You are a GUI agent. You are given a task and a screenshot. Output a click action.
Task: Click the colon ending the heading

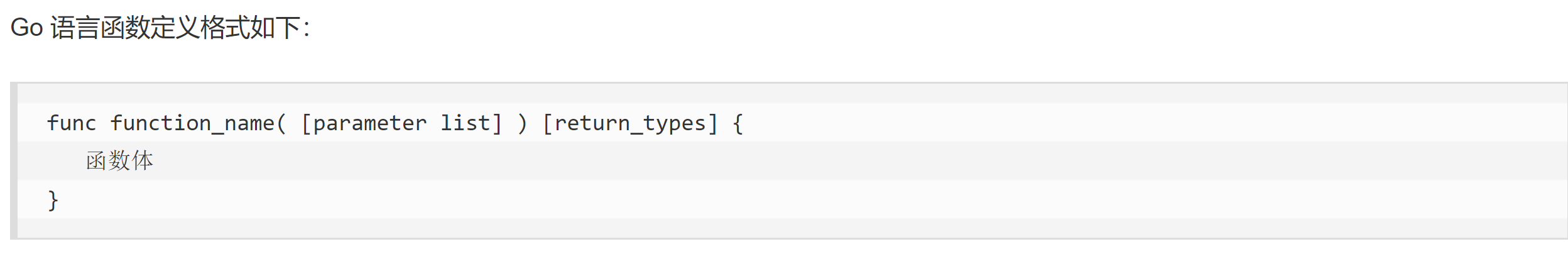click(307, 29)
